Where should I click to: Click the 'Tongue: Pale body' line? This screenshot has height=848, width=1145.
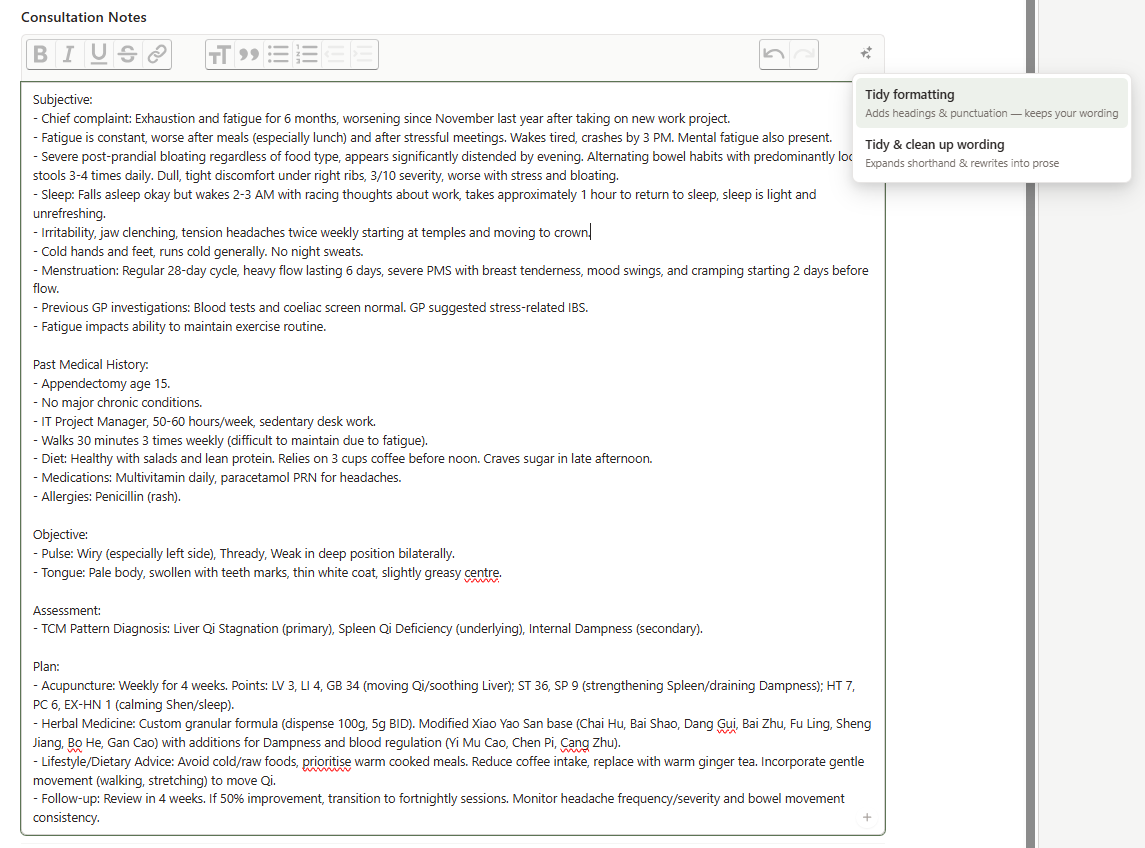click(267, 573)
